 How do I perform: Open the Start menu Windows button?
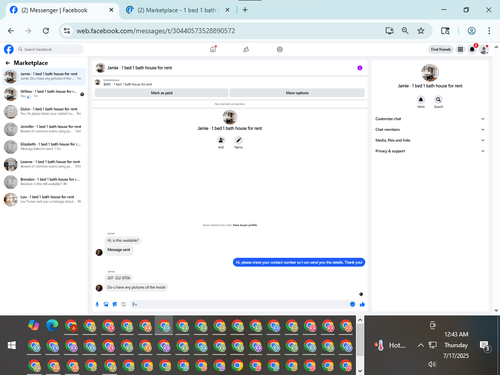coord(12,345)
